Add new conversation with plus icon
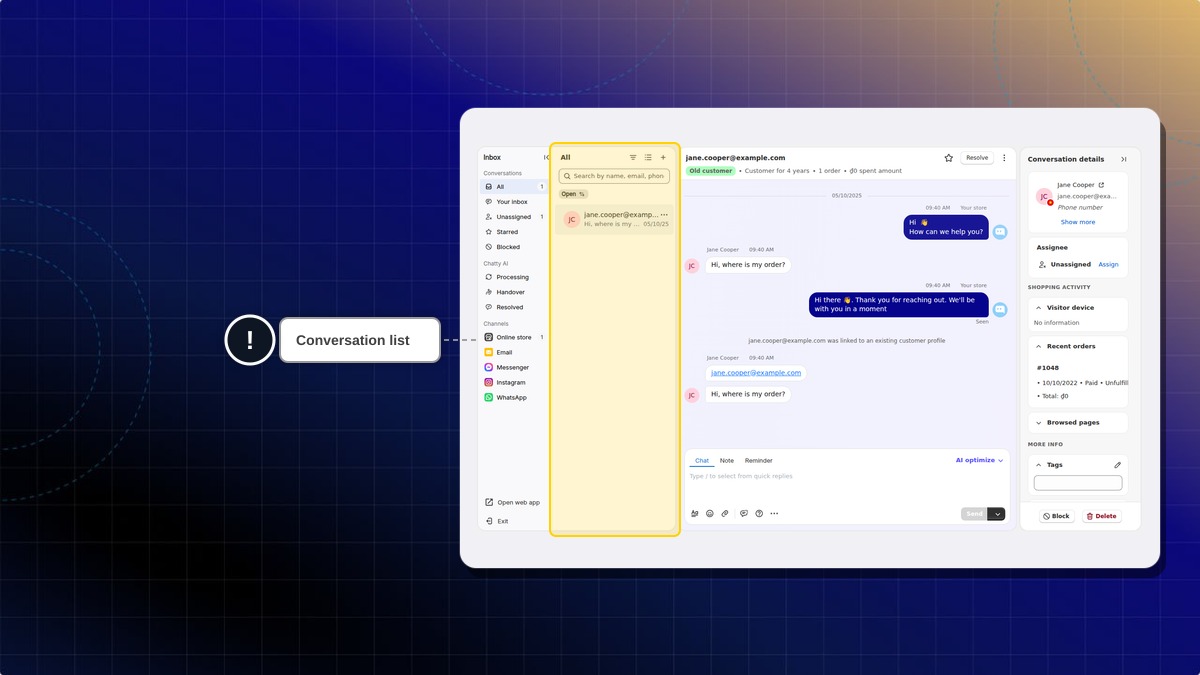Viewport: 1200px width, 675px height. [x=663, y=157]
